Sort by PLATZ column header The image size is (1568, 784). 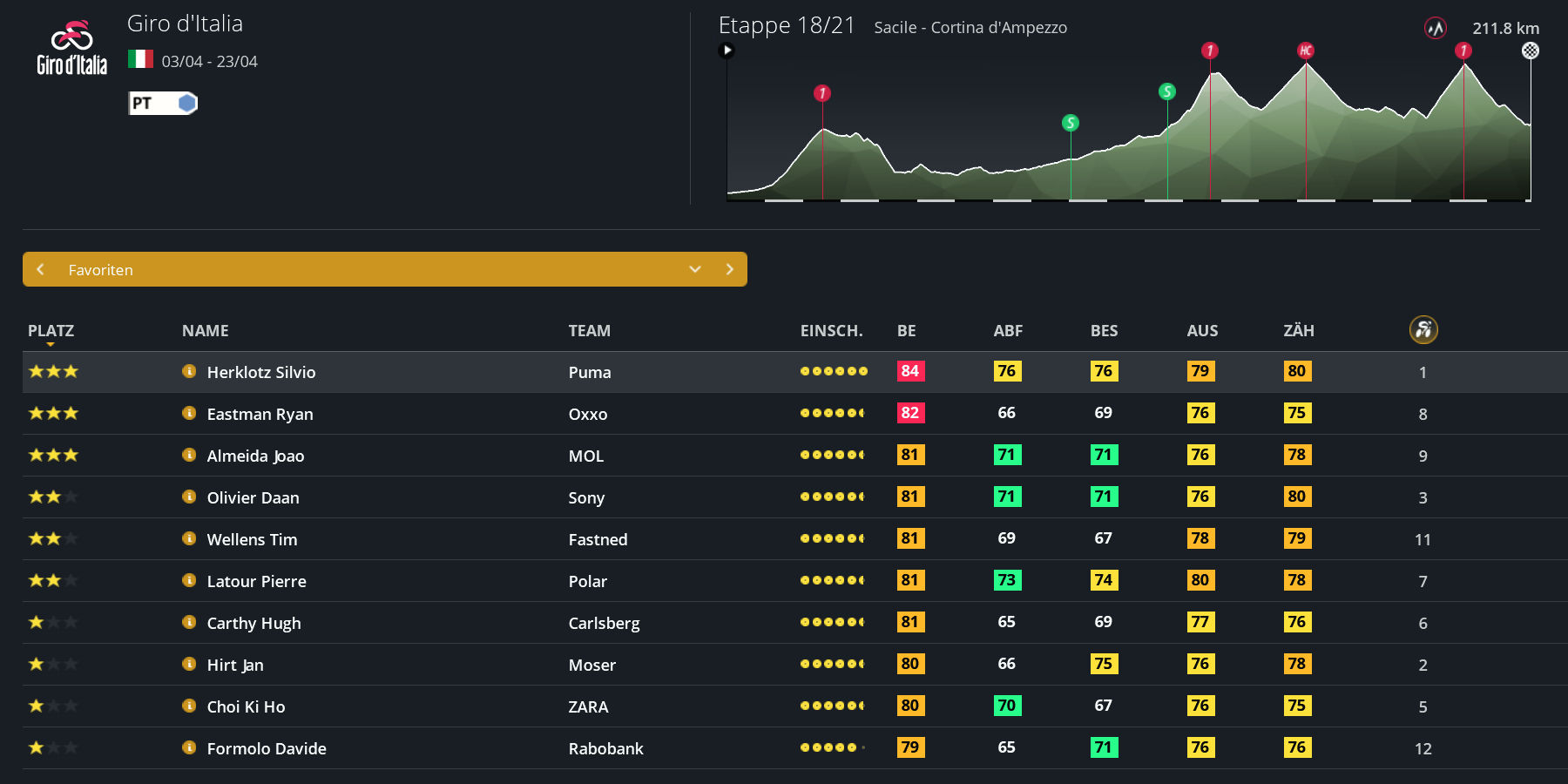point(51,331)
